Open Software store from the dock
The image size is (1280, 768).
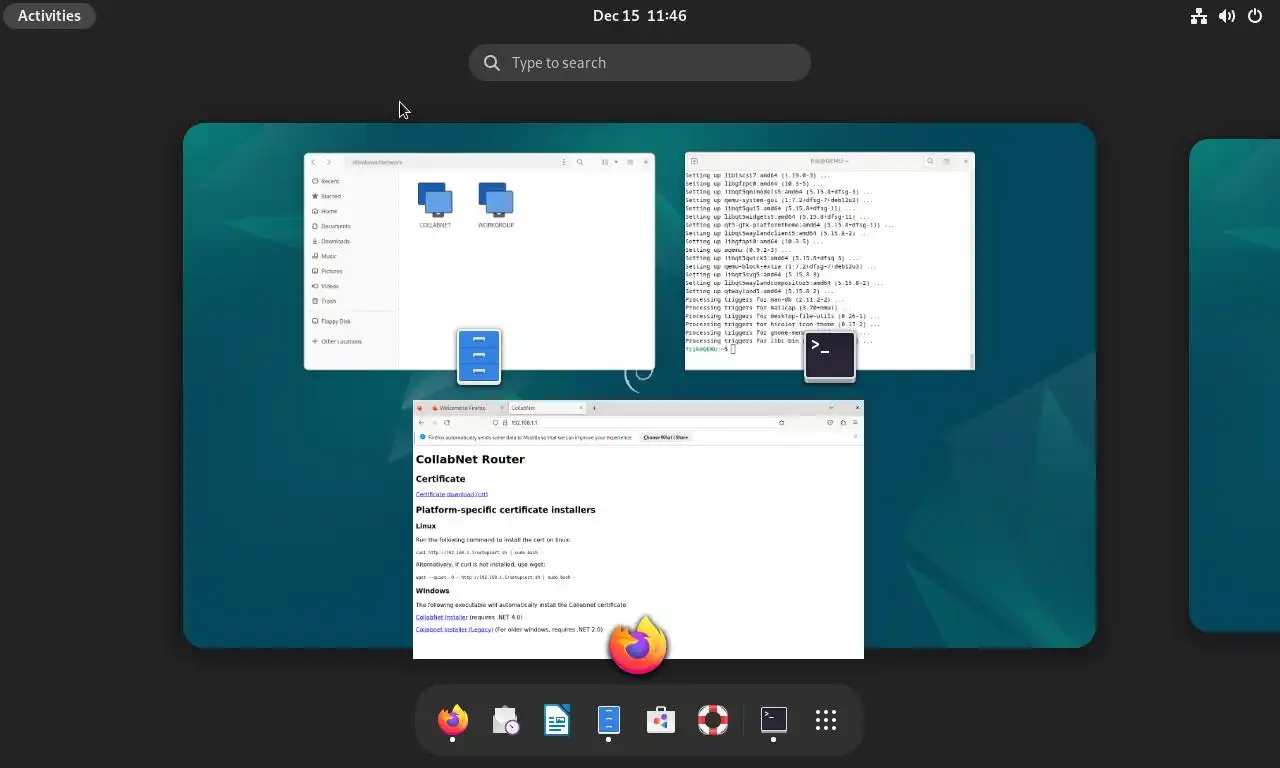(661, 720)
